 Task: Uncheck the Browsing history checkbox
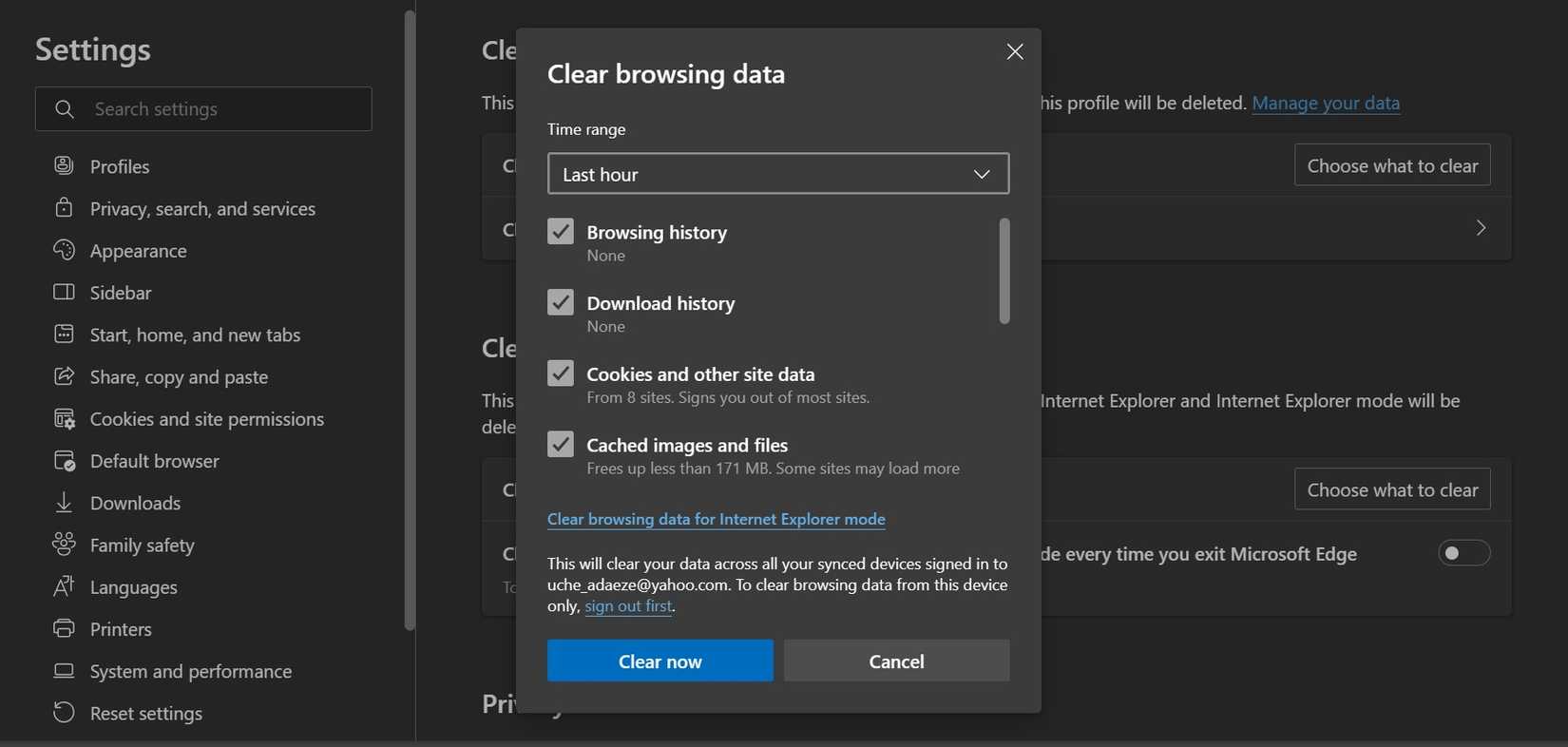[561, 232]
